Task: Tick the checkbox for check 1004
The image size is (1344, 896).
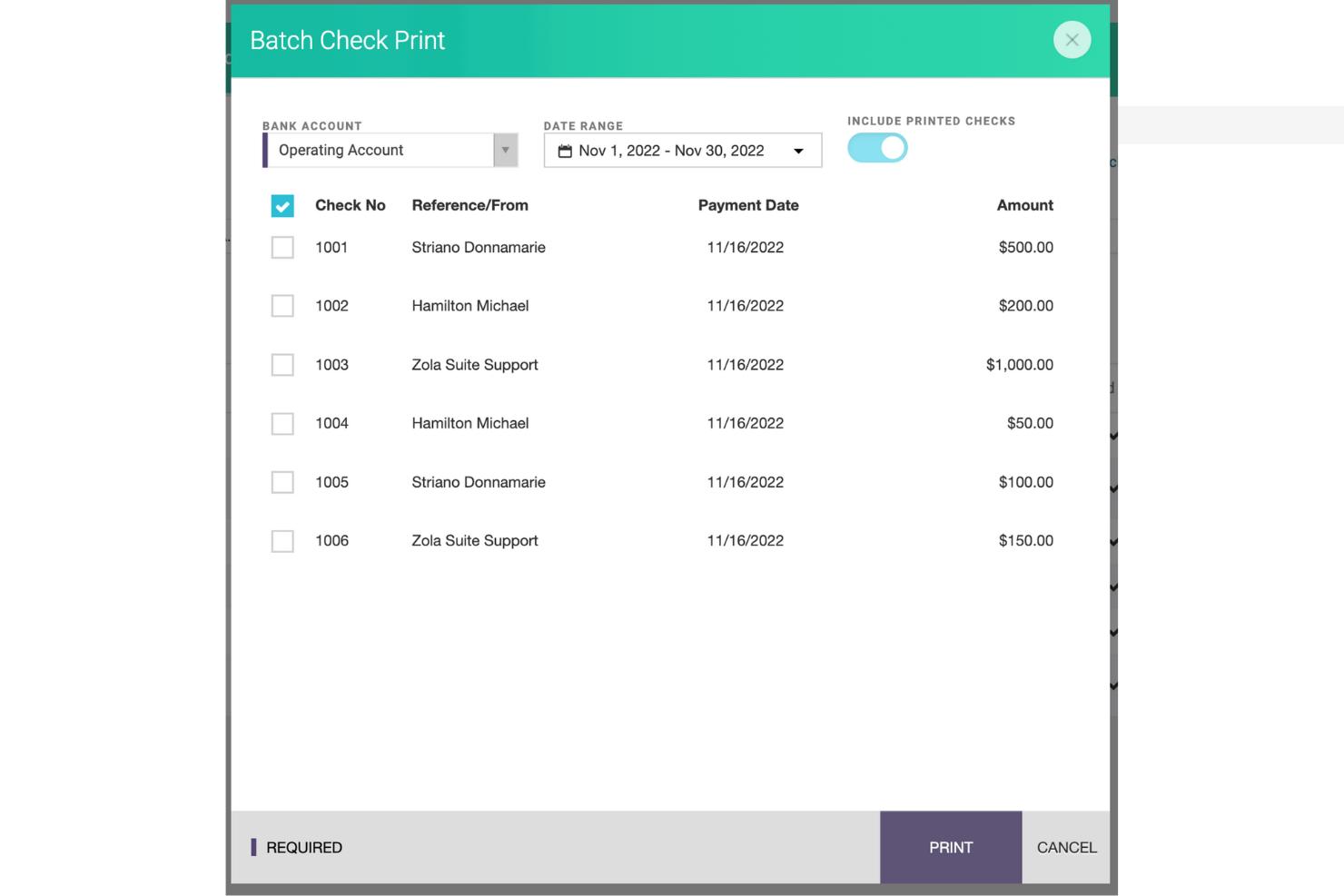Action: point(282,423)
